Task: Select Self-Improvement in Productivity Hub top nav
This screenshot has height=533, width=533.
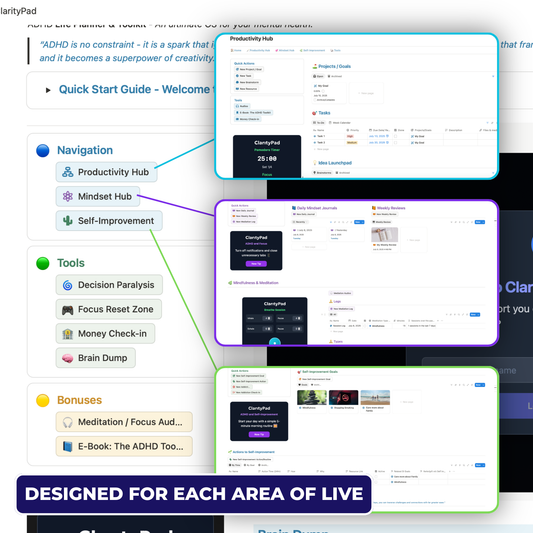Action: pyautogui.click(x=312, y=50)
